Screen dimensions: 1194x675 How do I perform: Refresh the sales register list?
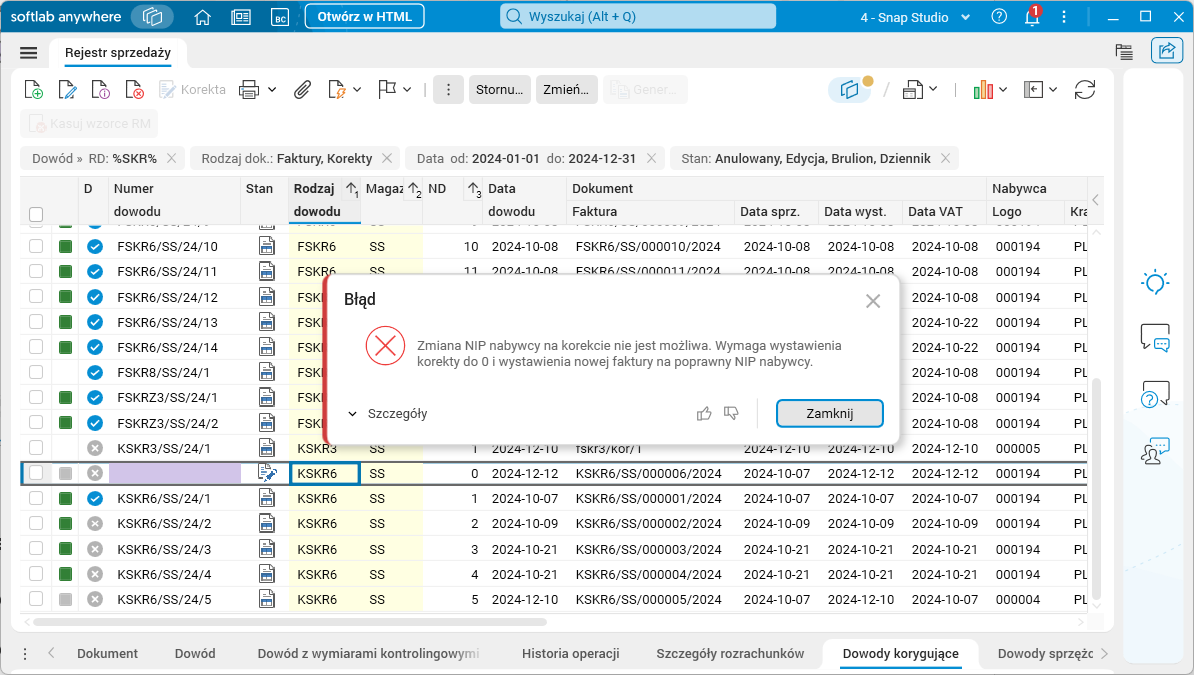point(1085,90)
